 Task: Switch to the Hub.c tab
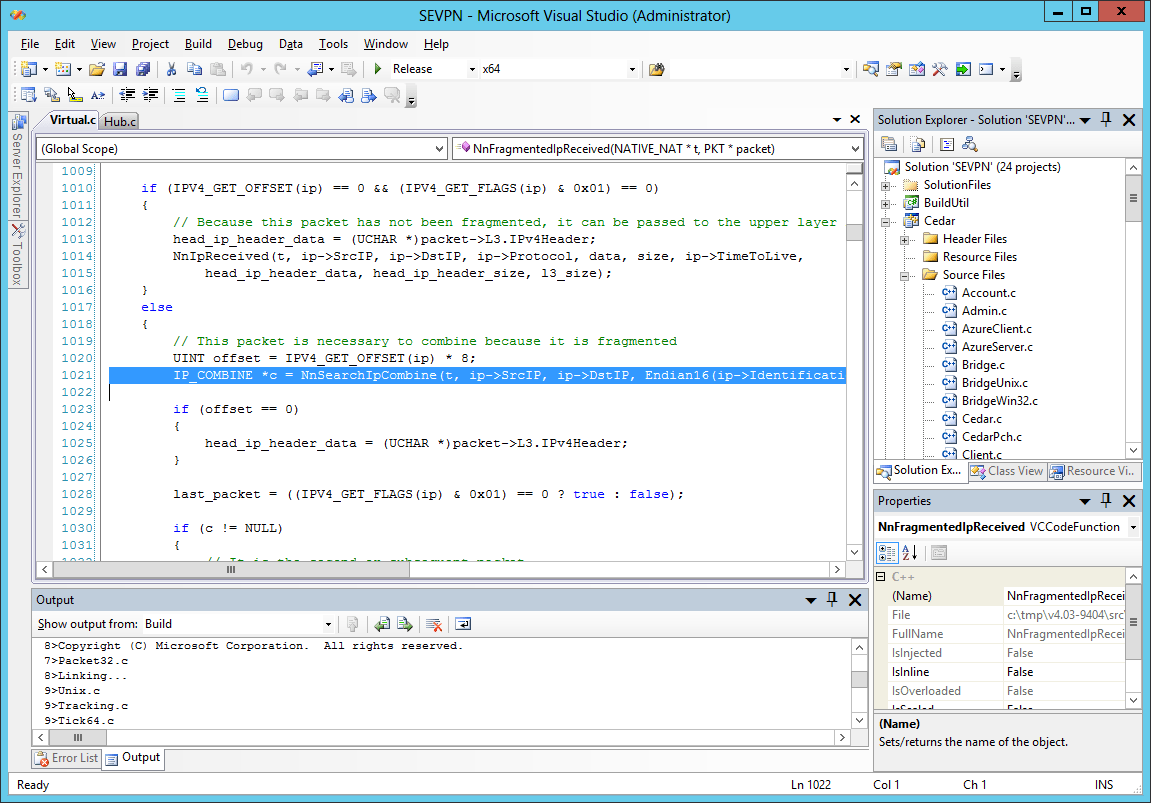tap(118, 120)
